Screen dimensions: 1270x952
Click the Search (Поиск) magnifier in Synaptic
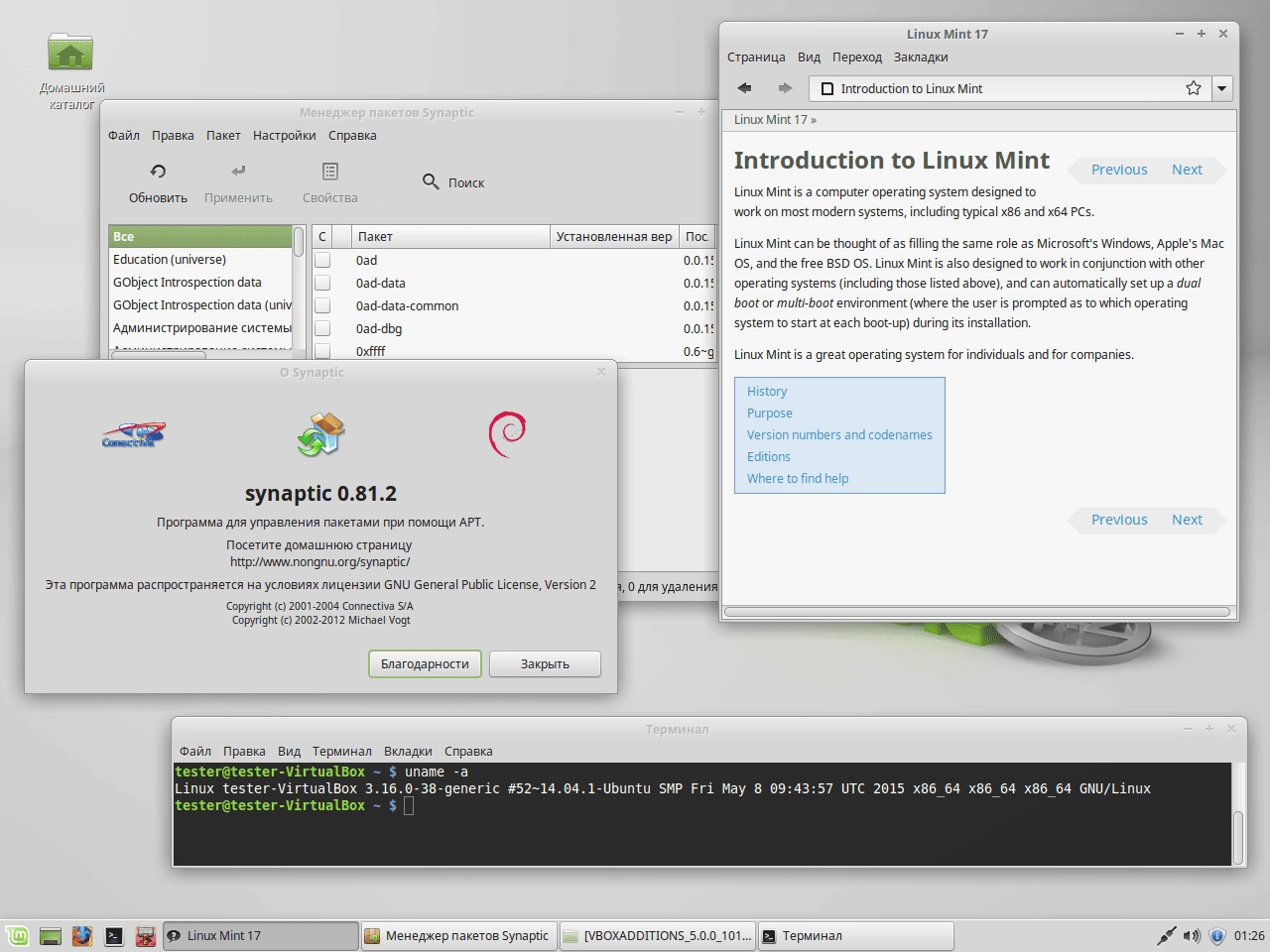[x=431, y=181]
